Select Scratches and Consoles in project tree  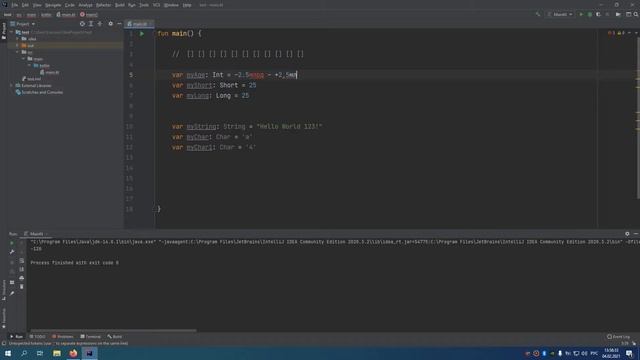click(39, 92)
